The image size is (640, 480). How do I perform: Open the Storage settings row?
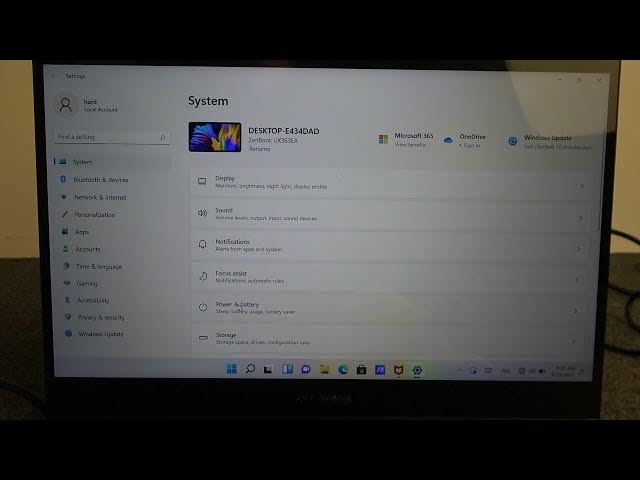tap(389, 338)
